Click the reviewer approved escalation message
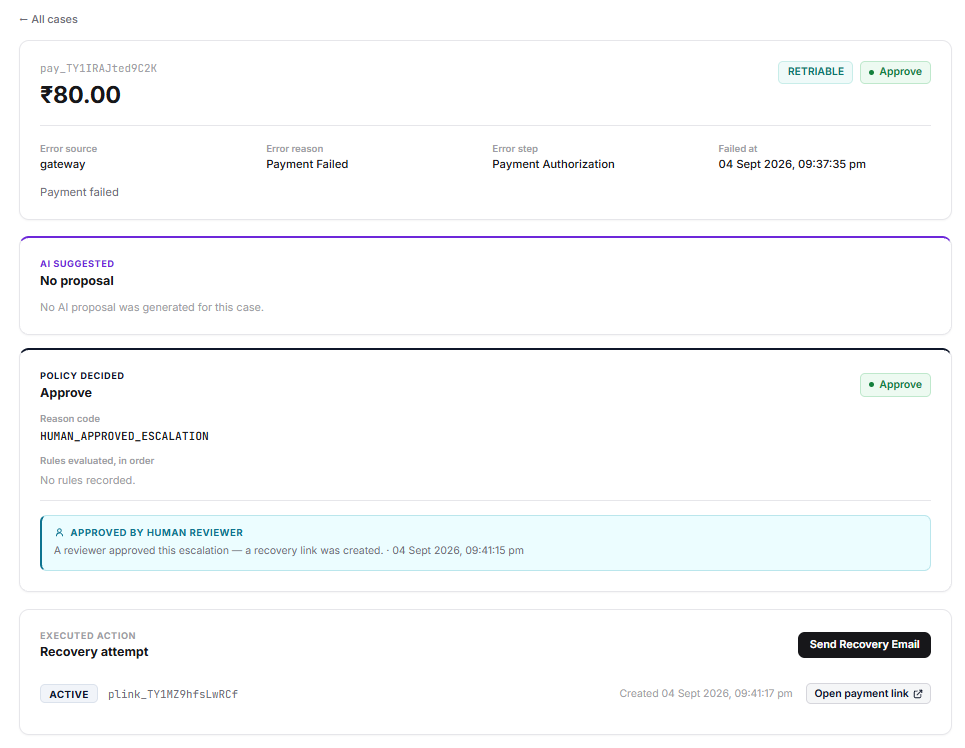The height and width of the screenshot is (748, 965). [x=289, y=550]
